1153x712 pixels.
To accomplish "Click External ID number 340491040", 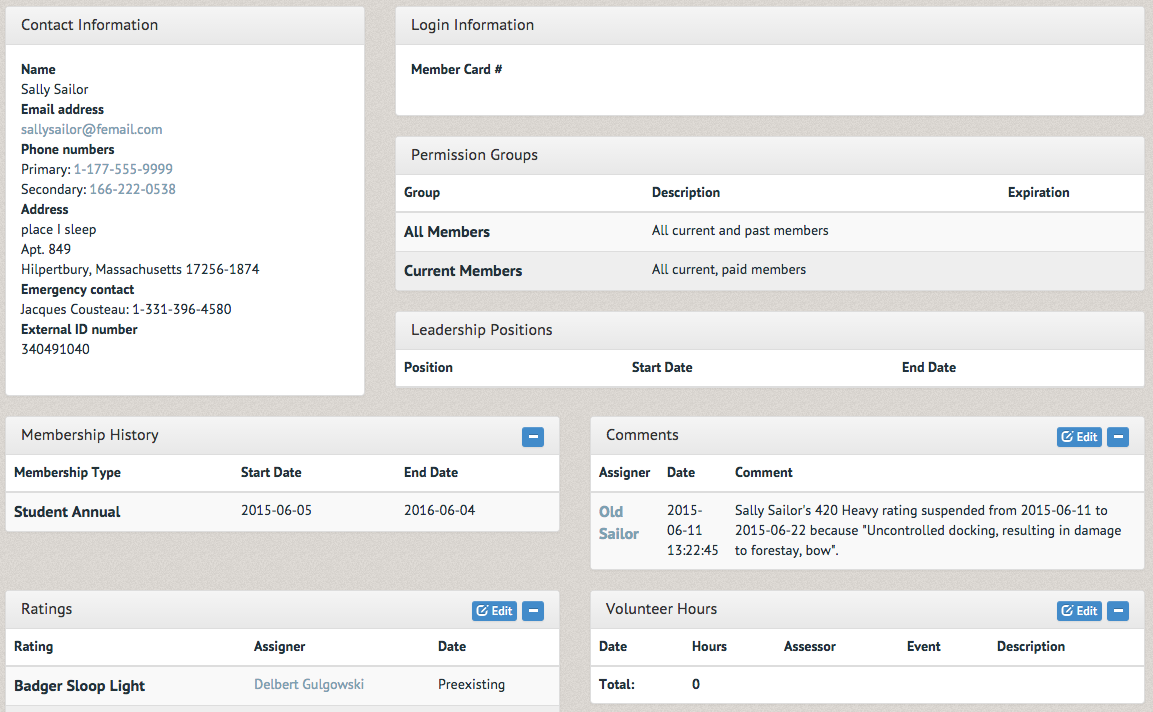I will coord(55,349).
